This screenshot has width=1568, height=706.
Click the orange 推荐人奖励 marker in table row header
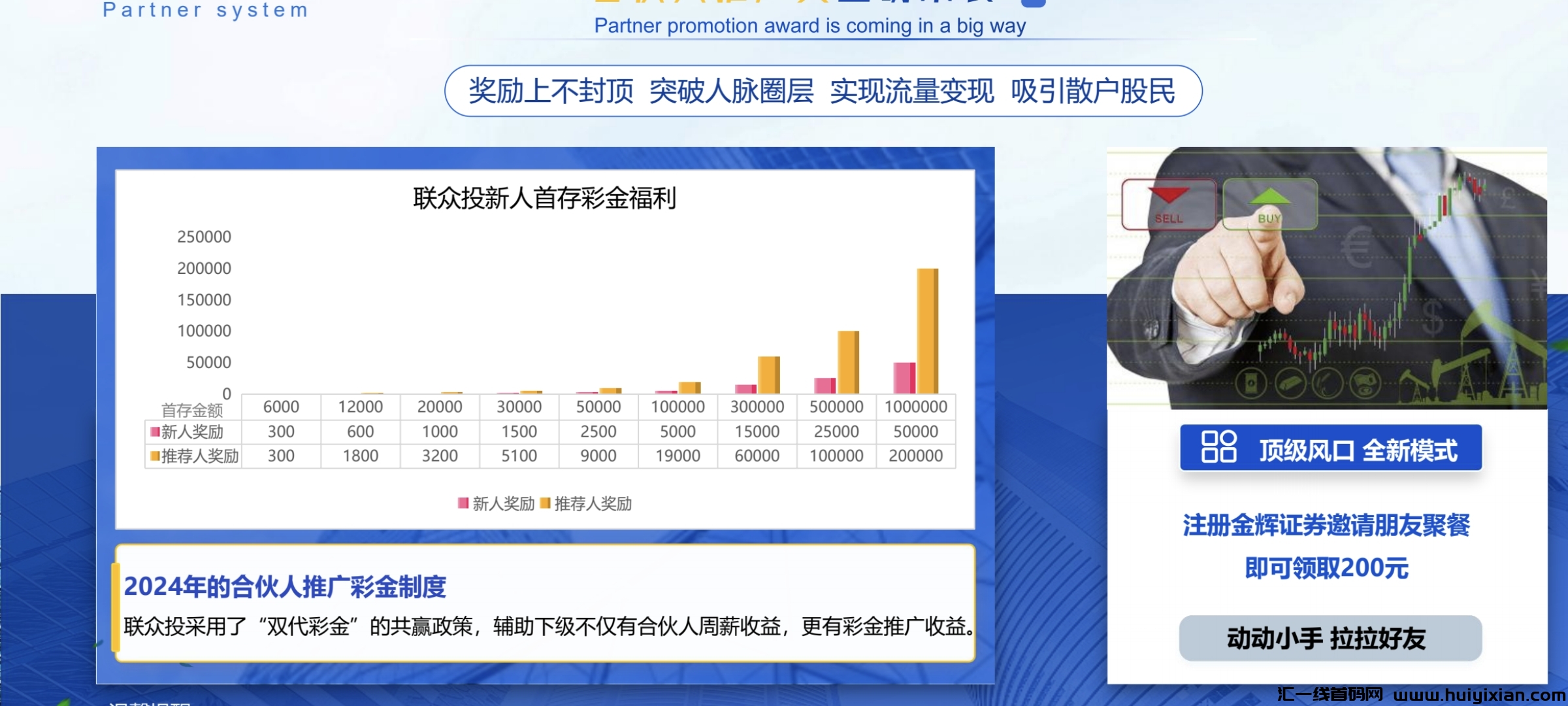point(155,456)
